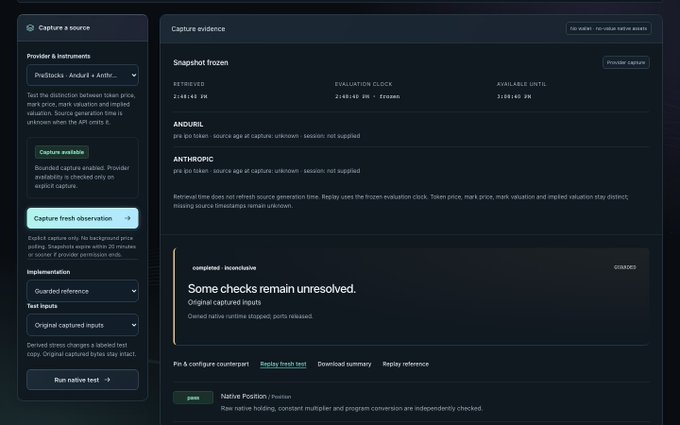The height and width of the screenshot is (425, 680).
Task: Click the ANDURIL instrument heading
Action: pos(188,124)
